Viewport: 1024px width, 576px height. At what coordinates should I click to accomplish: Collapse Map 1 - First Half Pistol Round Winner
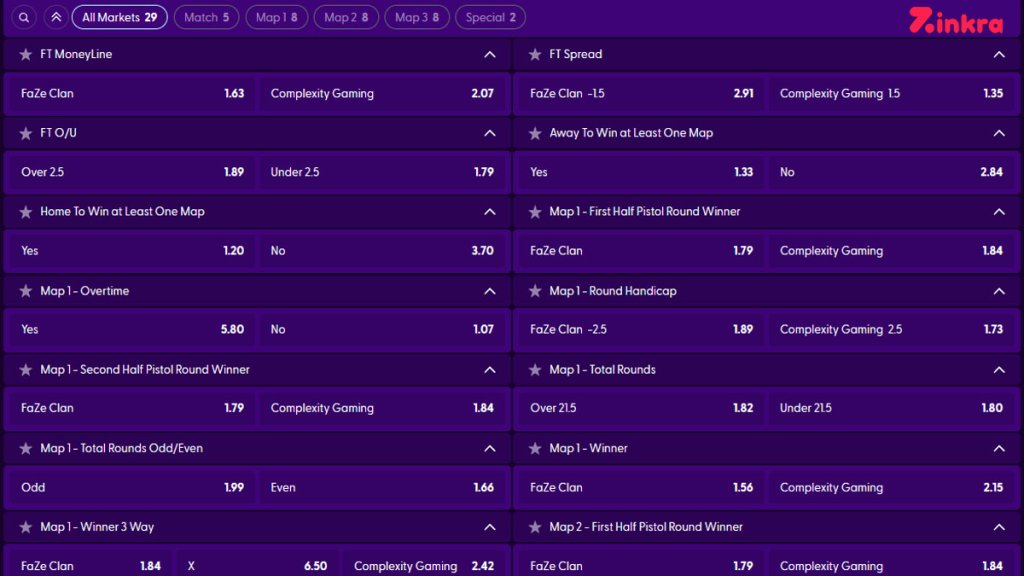[999, 212]
